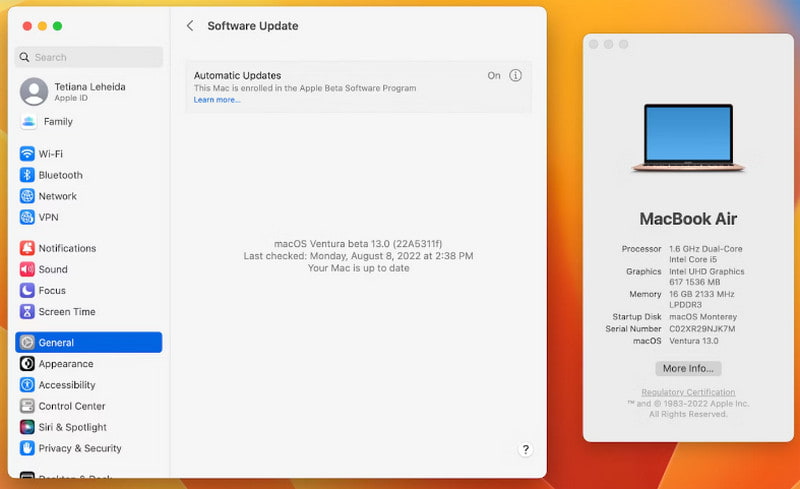Open Appearance settings pane
Screen dimensions: 800x489
pyautogui.click(x=66, y=364)
